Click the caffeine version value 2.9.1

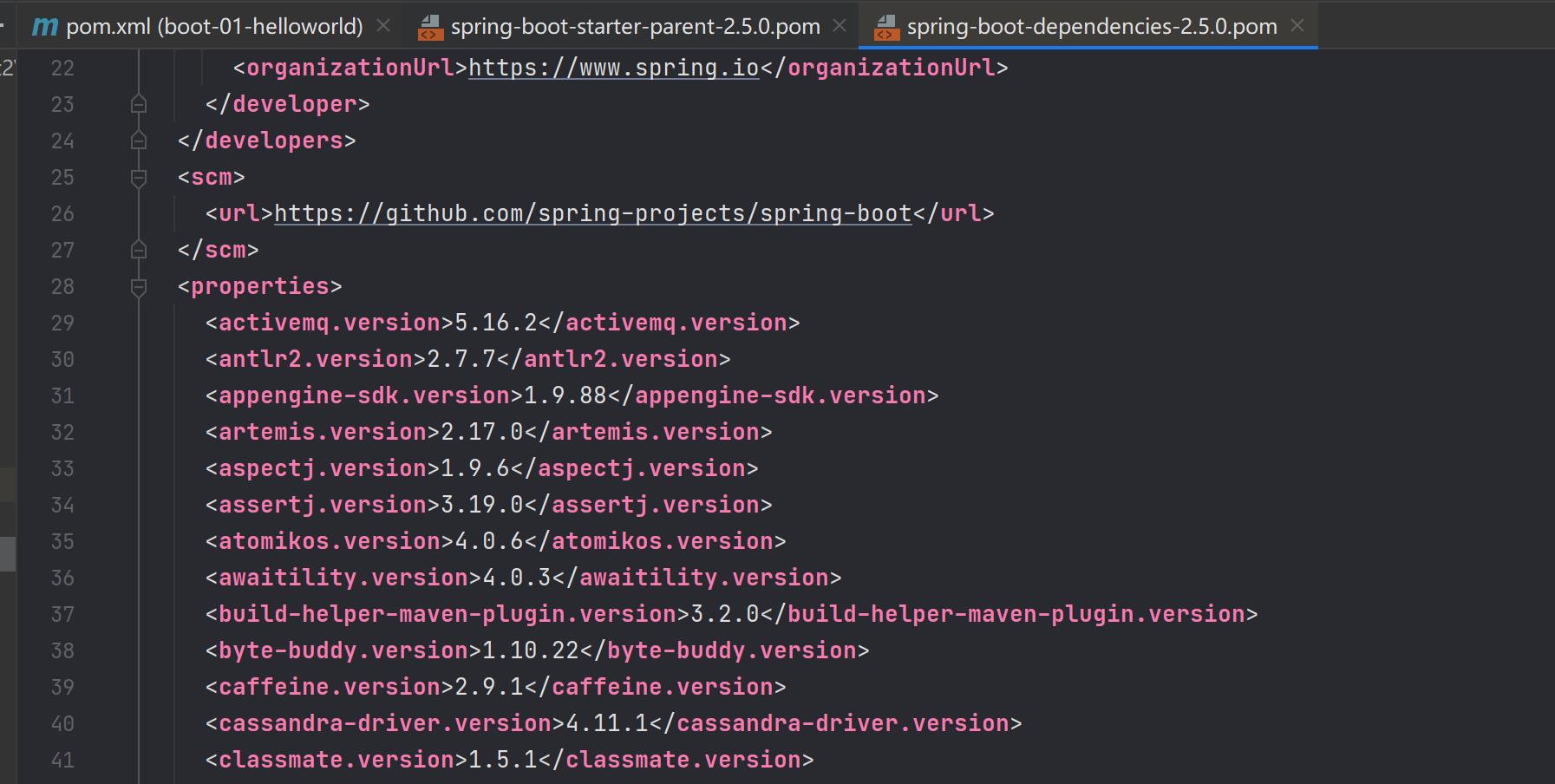[x=489, y=687]
